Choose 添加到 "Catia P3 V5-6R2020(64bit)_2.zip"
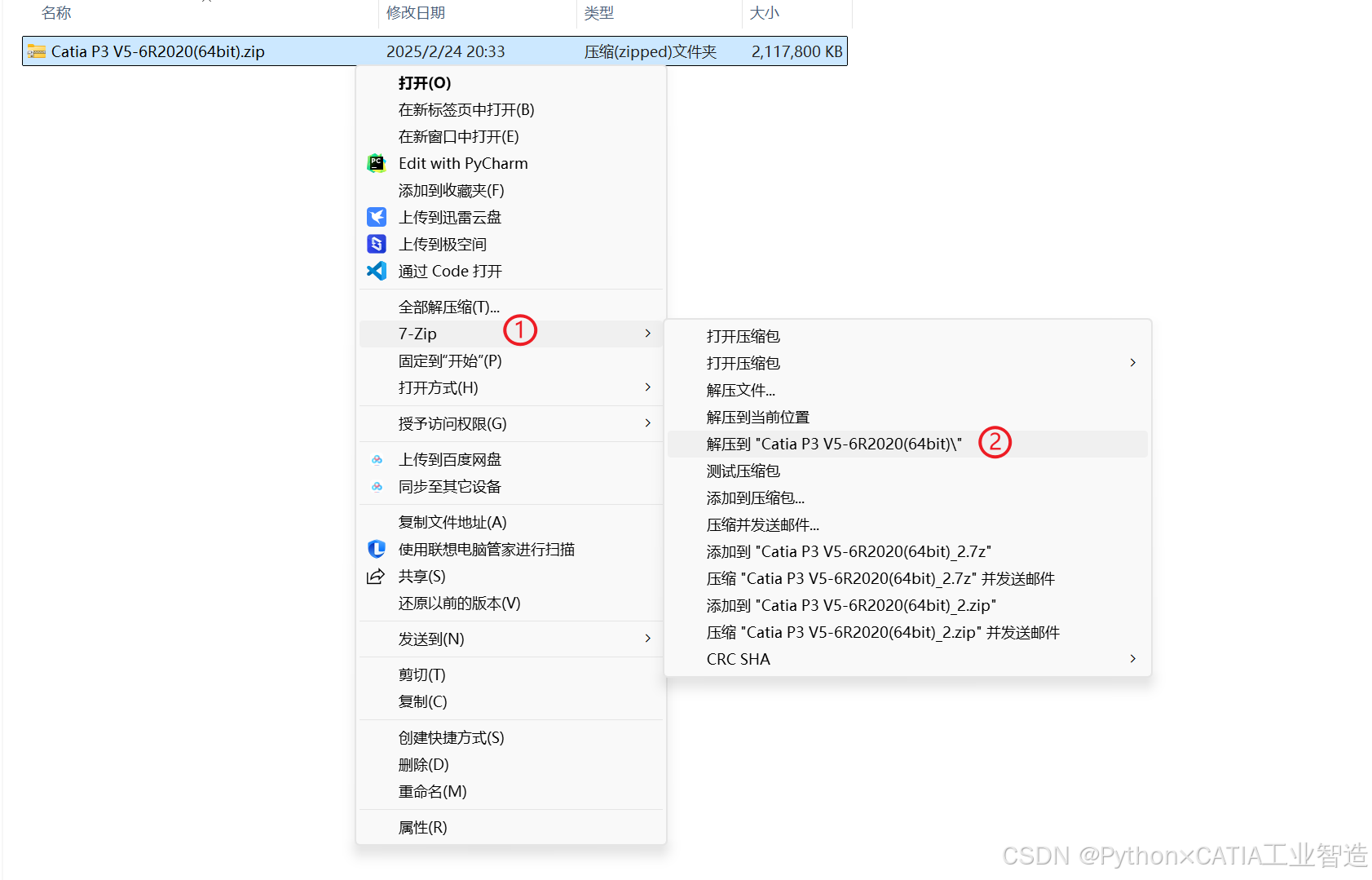Viewport: 1372px width, 880px height. [x=907, y=605]
